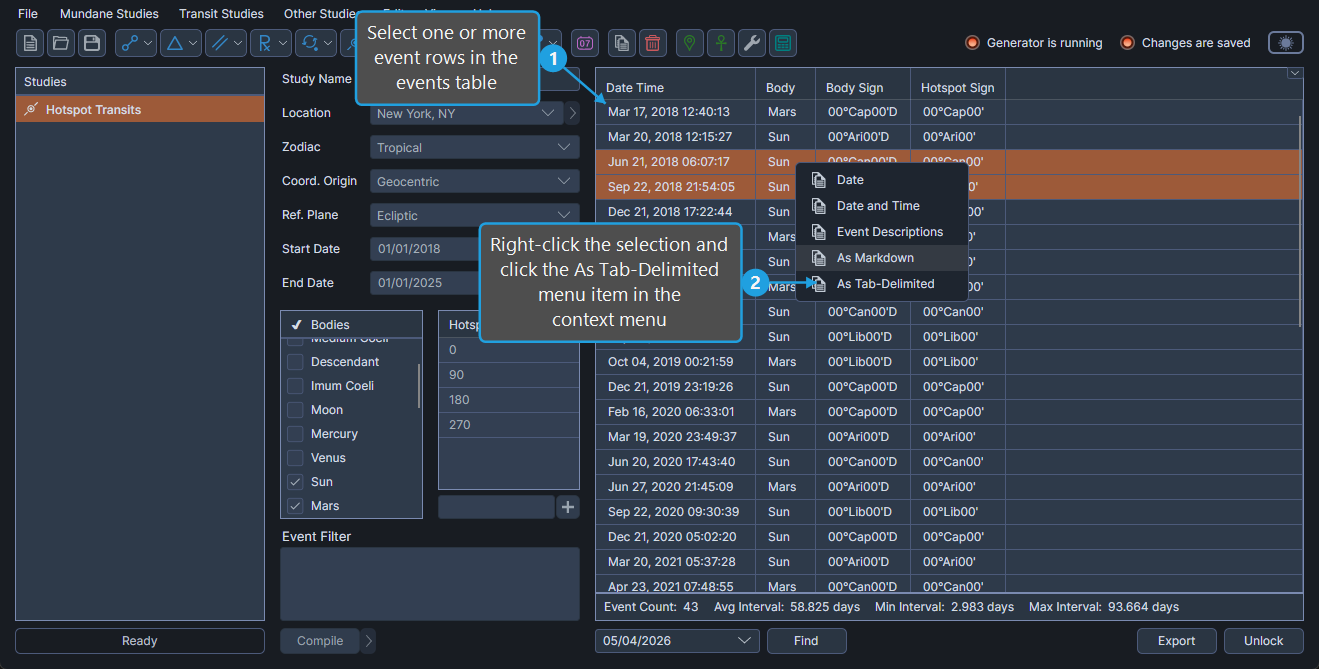The height and width of the screenshot is (669, 1319).
Task: Toggle the Bodies header checkmark
Action: click(x=297, y=325)
